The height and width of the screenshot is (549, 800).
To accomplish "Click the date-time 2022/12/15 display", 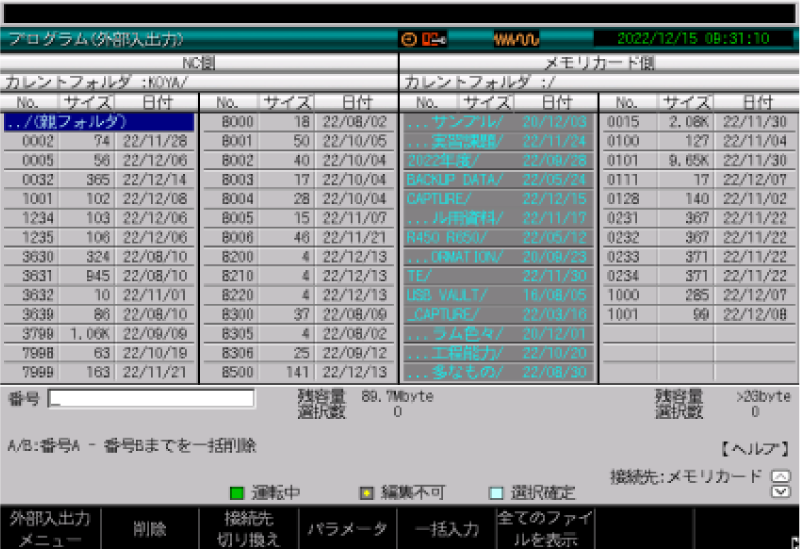I will (x=693, y=39).
